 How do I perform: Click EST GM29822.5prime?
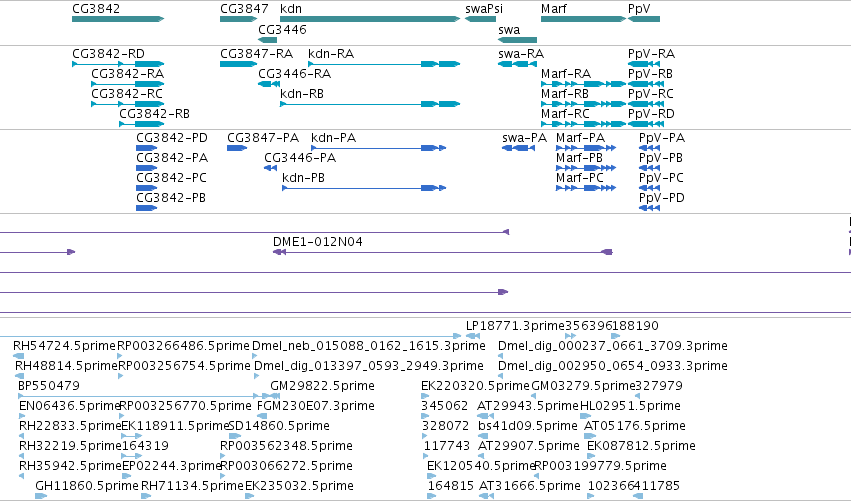click(x=275, y=396)
